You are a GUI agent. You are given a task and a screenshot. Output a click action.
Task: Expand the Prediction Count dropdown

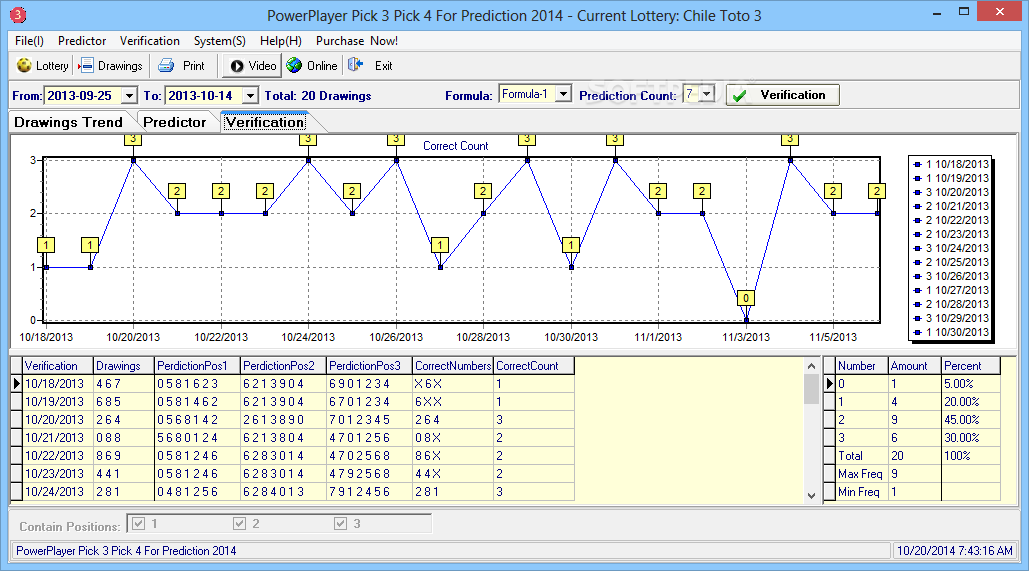707,95
